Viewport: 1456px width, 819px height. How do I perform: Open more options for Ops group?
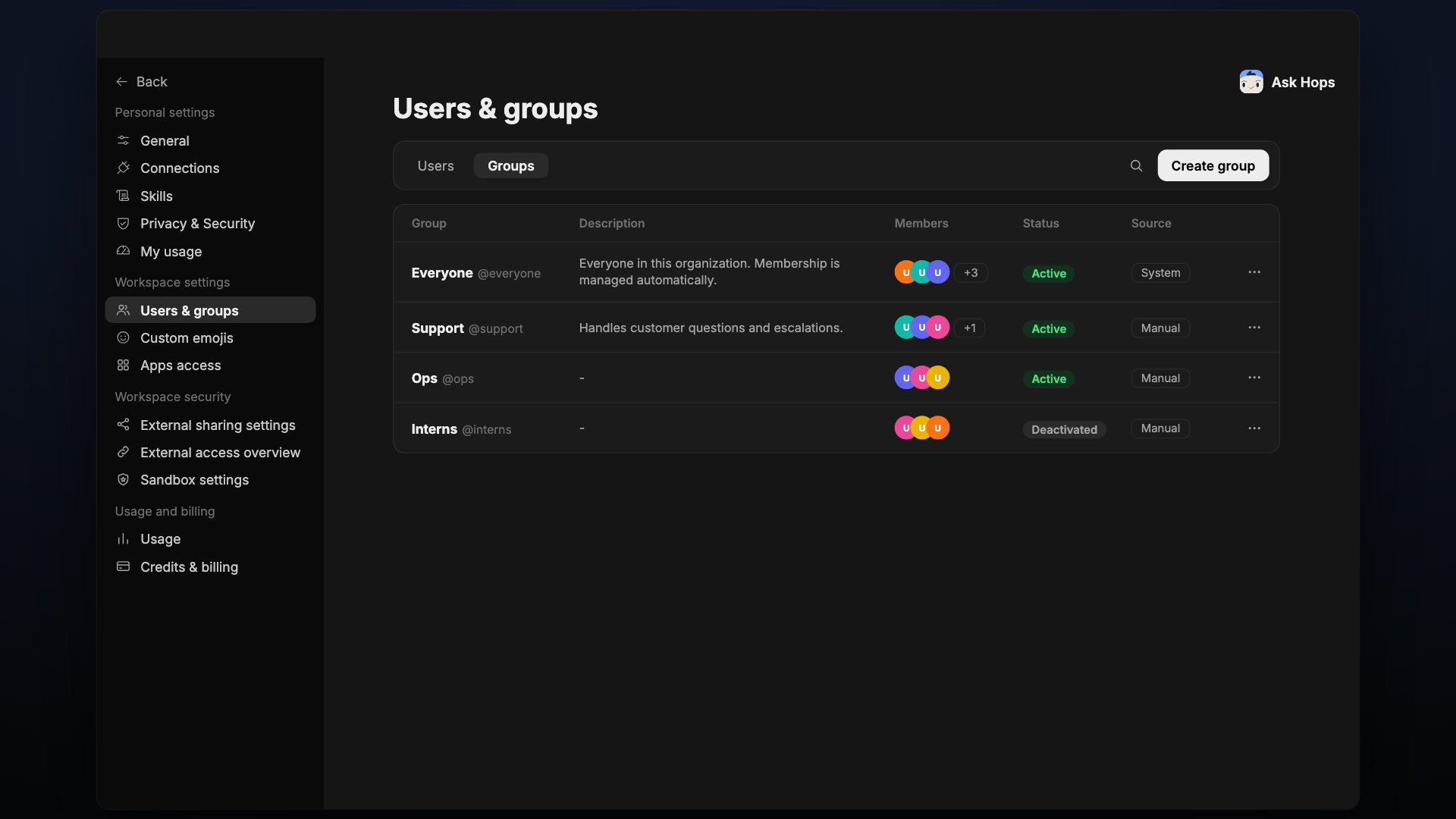tap(1254, 378)
